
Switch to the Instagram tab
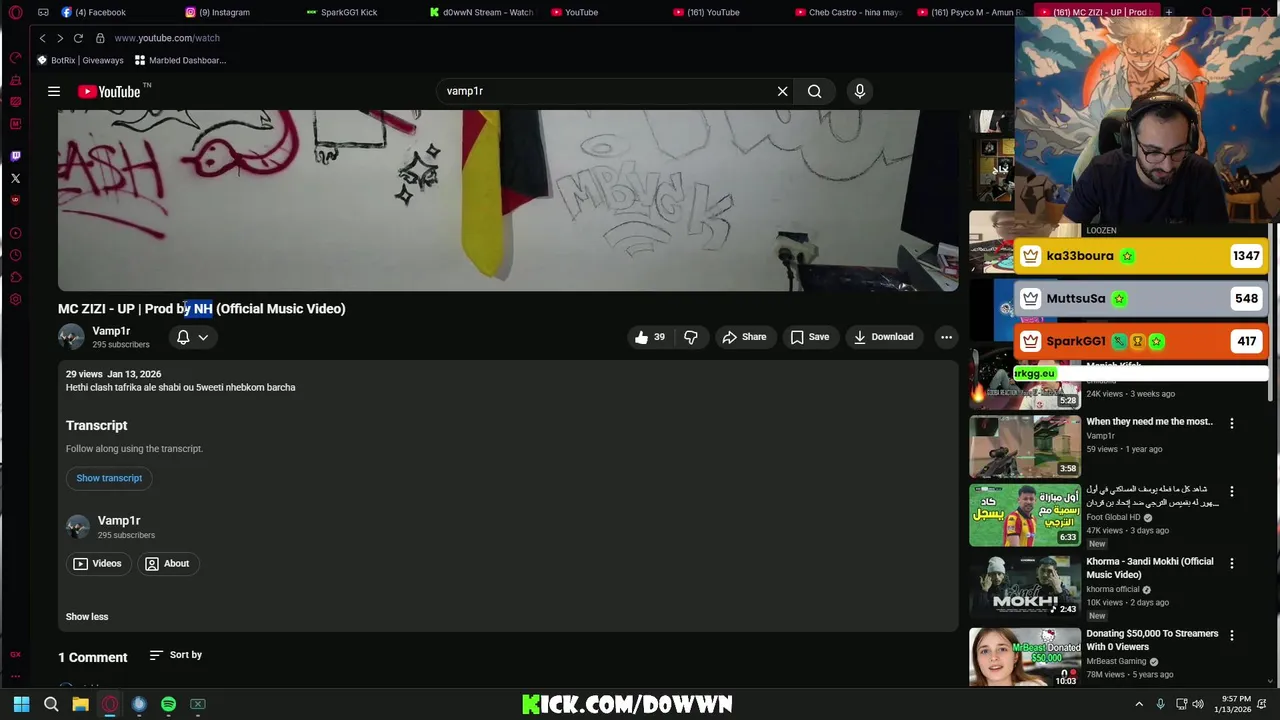[x=220, y=12]
